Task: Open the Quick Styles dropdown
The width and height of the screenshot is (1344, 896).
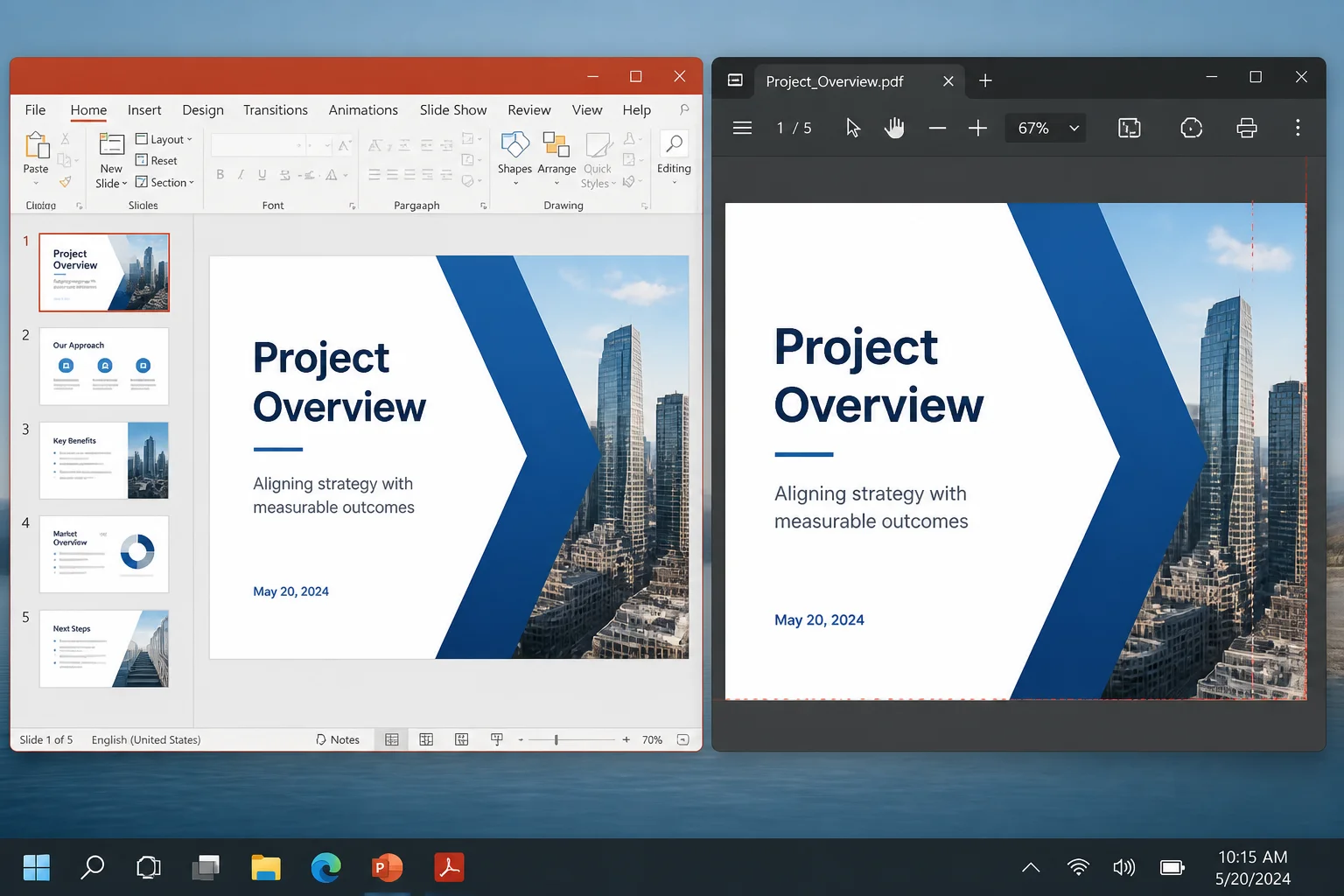Action: 598,160
